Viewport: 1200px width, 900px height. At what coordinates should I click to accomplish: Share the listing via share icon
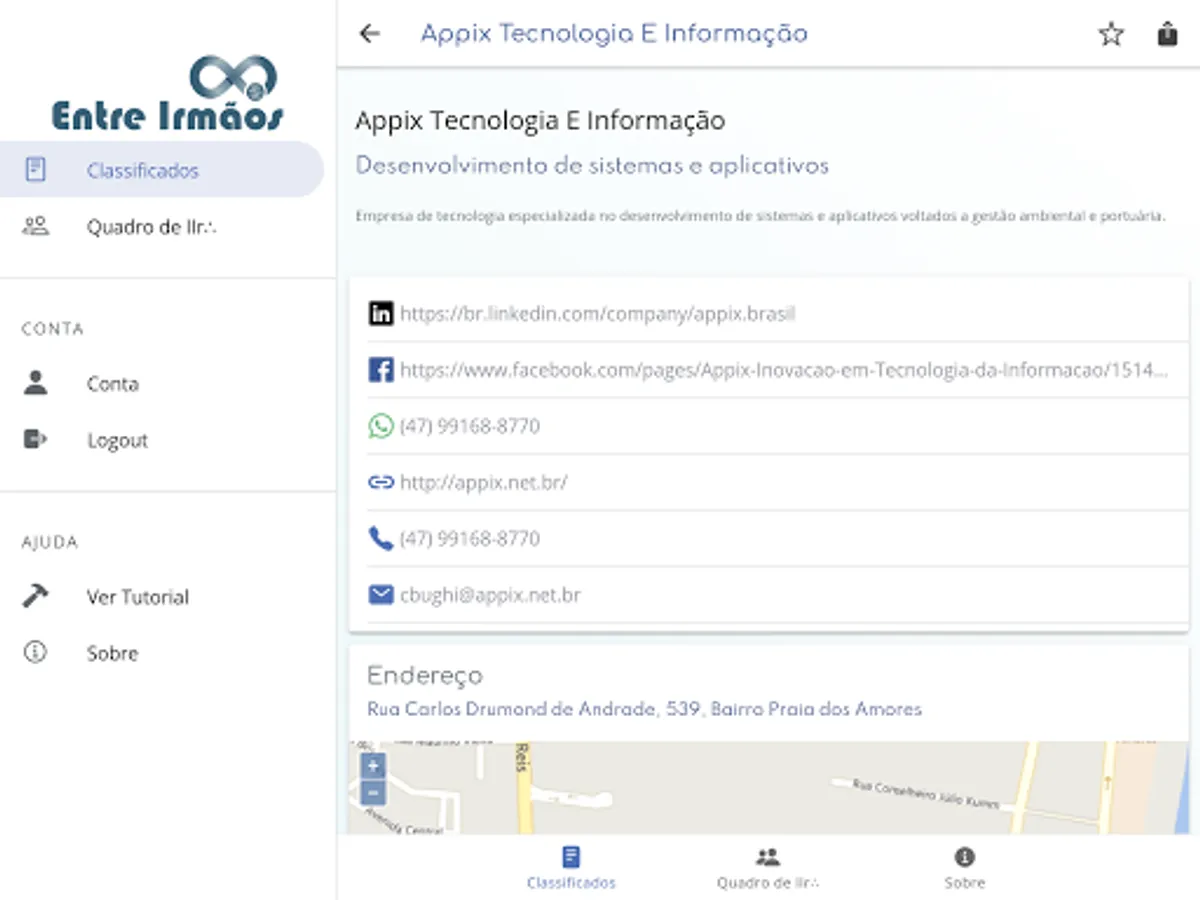point(1167,34)
